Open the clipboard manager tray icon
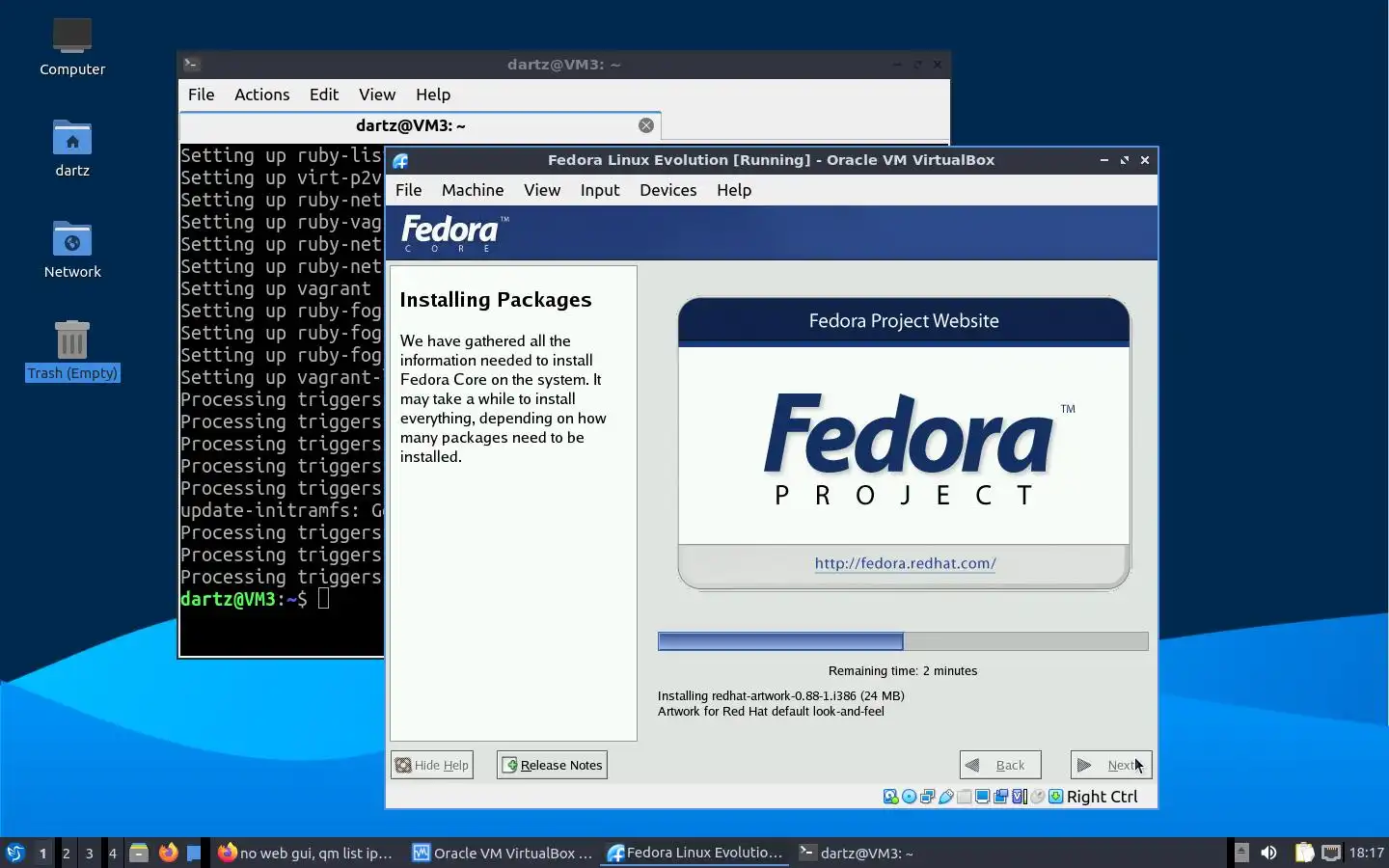This screenshot has width=1389, height=868. pyautogui.click(x=1304, y=853)
